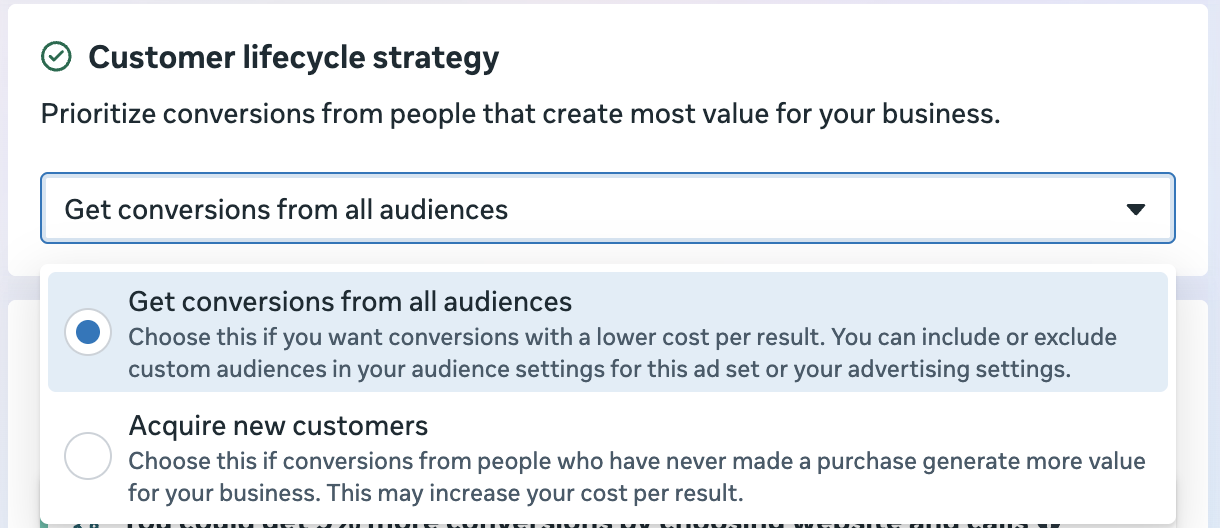Click the 'custom audiences in your audience settings' line

[600, 369]
